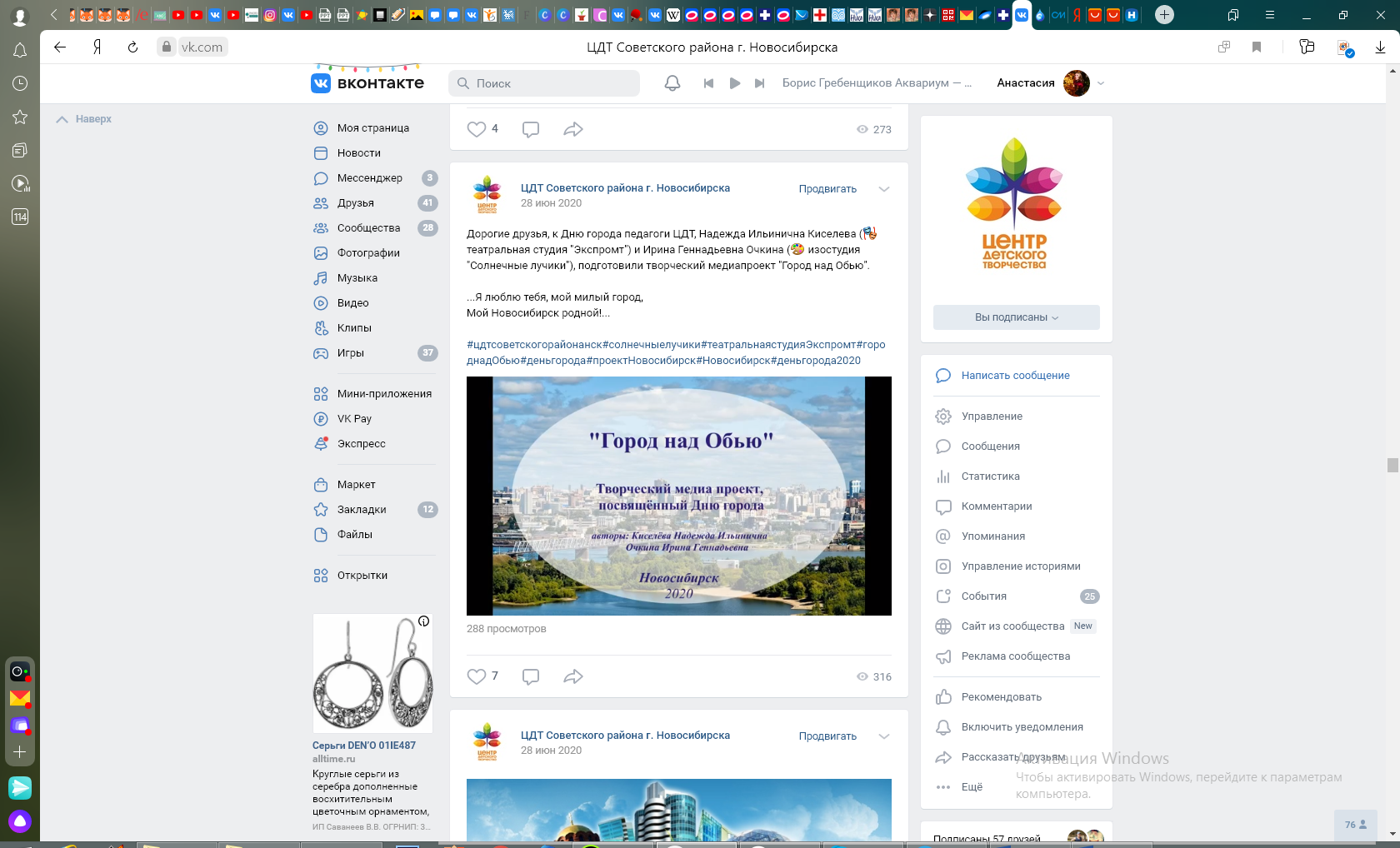Click the browser page reload icon

[132, 47]
